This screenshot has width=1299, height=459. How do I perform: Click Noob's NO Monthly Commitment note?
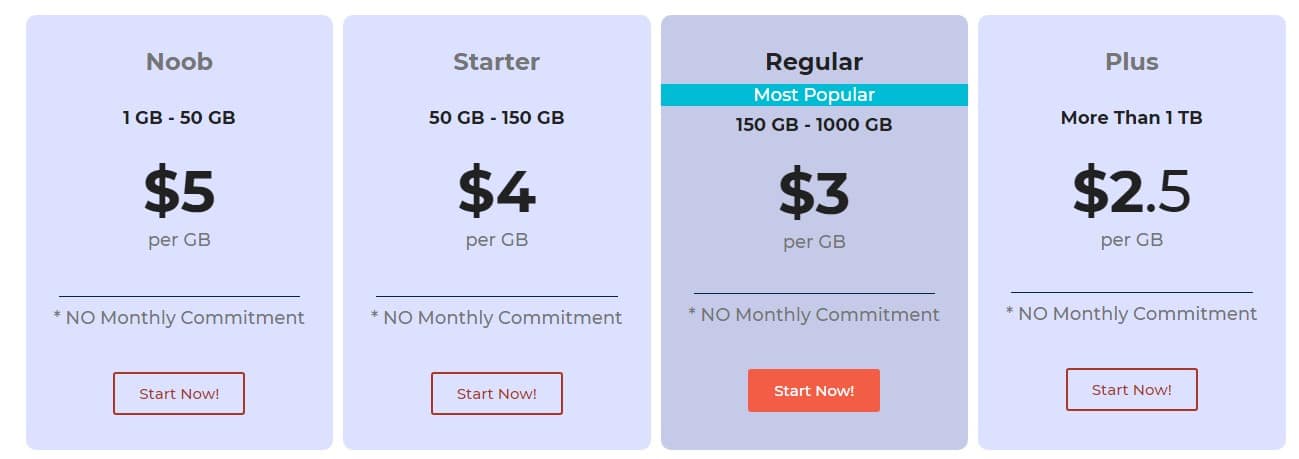click(x=179, y=318)
